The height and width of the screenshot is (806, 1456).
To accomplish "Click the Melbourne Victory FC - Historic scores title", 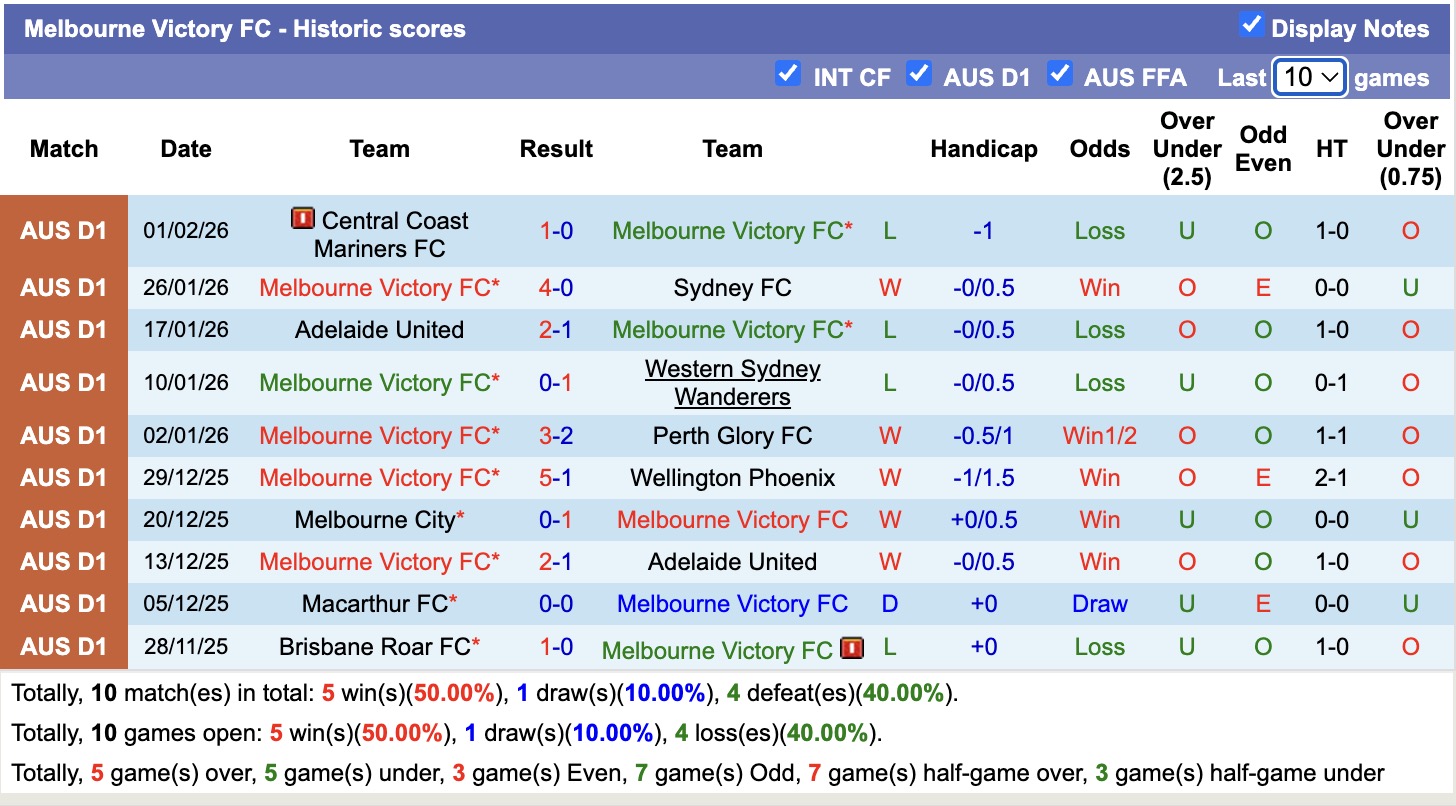I will [244, 28].
